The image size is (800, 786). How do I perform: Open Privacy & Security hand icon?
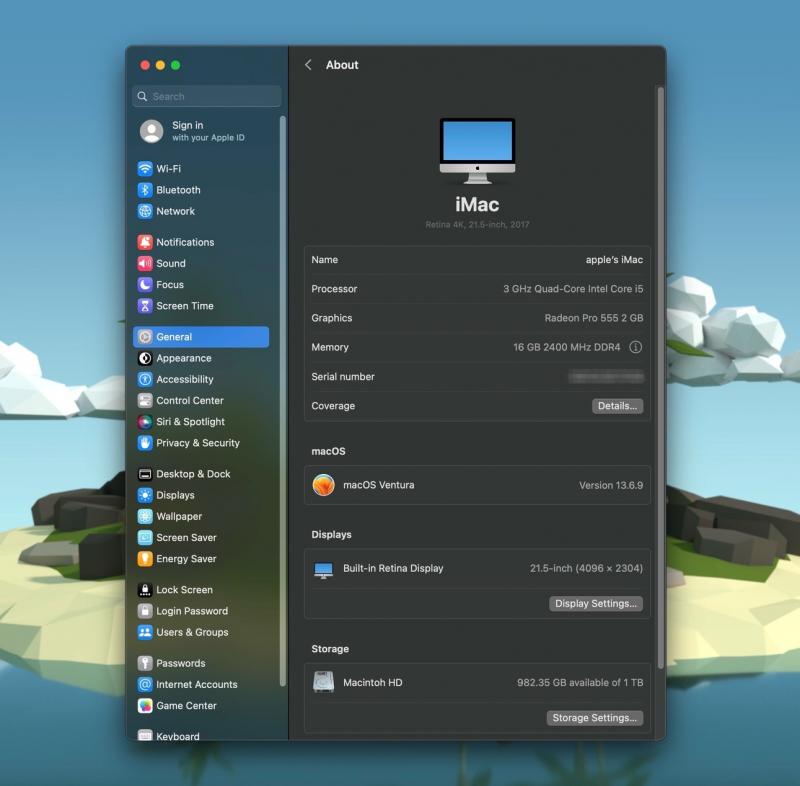[x=145, y=443]
